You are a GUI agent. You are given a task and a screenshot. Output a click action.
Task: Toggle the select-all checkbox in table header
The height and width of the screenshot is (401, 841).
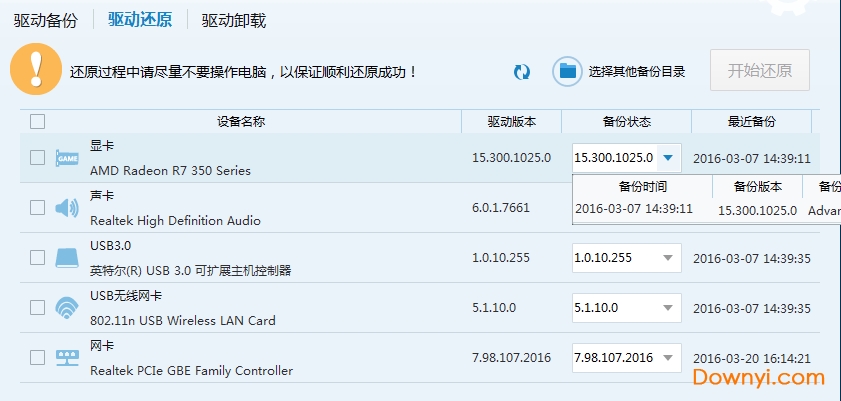pos(38,122)
